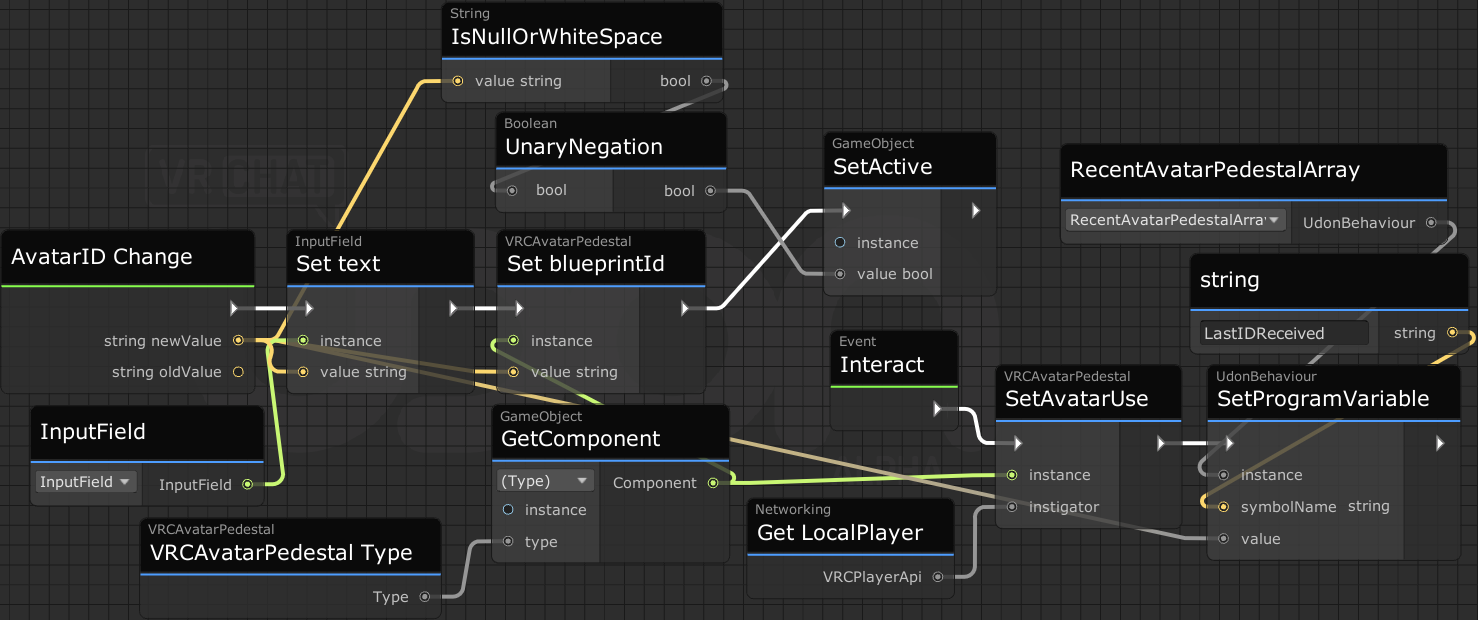Click the flow input arrow on SetActive node
The image size is (1478, 620).
845,211
